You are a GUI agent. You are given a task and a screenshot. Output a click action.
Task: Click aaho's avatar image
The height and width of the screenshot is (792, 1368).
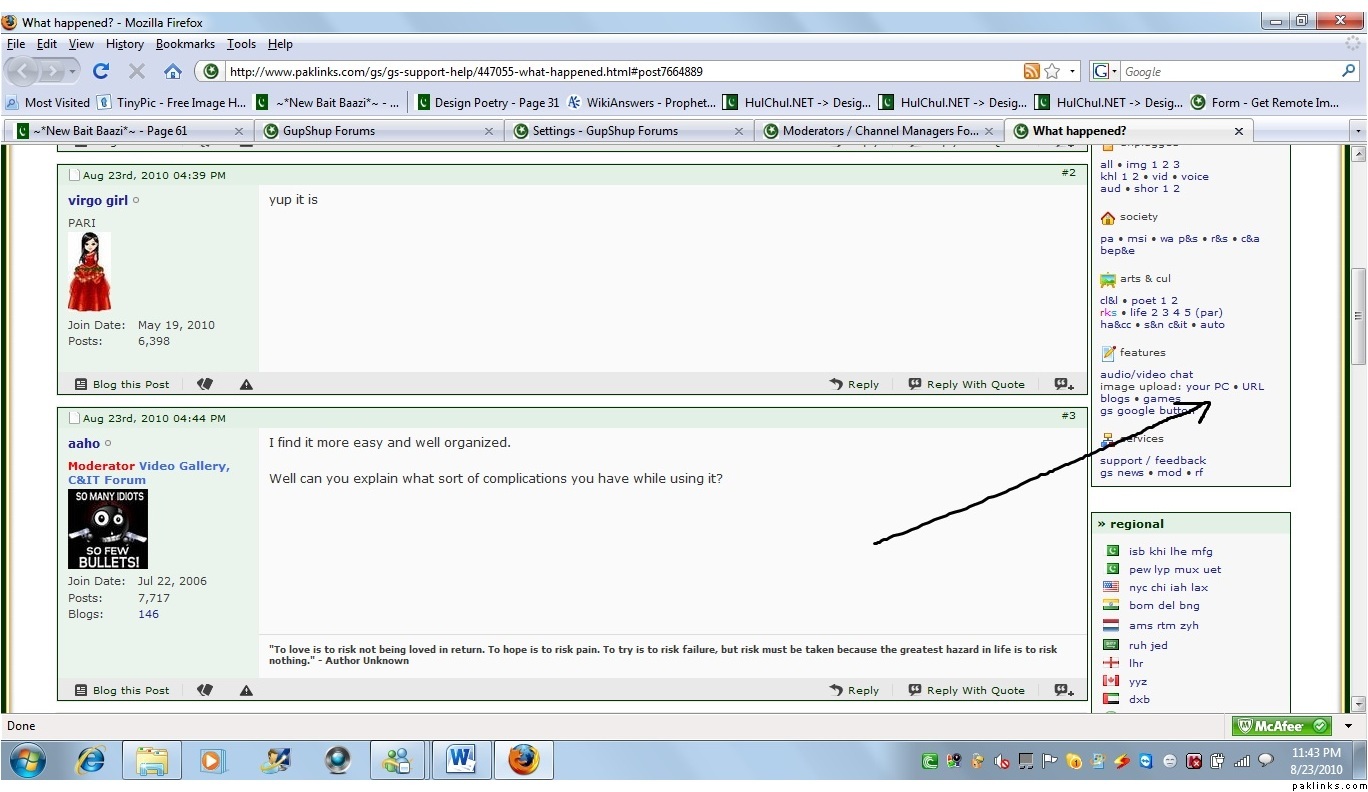tap(108, 529)
